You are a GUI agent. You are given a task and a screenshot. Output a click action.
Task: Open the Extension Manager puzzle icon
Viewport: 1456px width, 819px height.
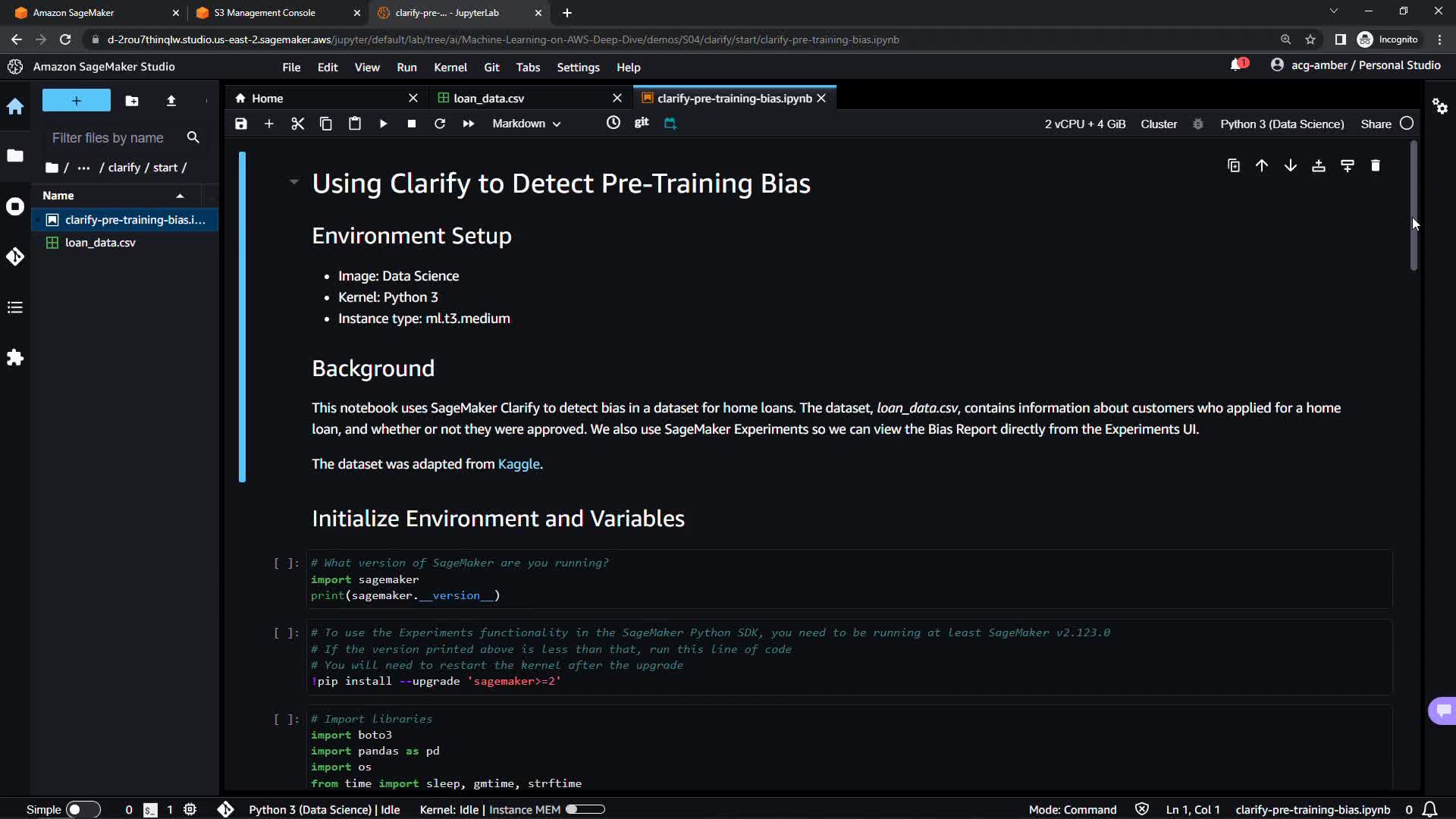tap(15, 357)
